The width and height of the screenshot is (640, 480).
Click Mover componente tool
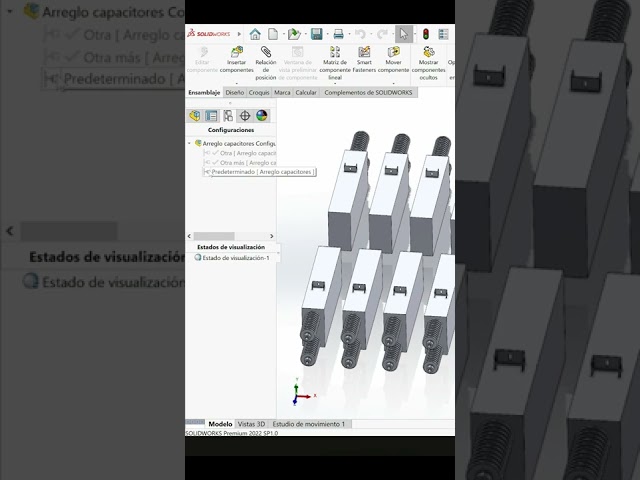pos(393,60)
